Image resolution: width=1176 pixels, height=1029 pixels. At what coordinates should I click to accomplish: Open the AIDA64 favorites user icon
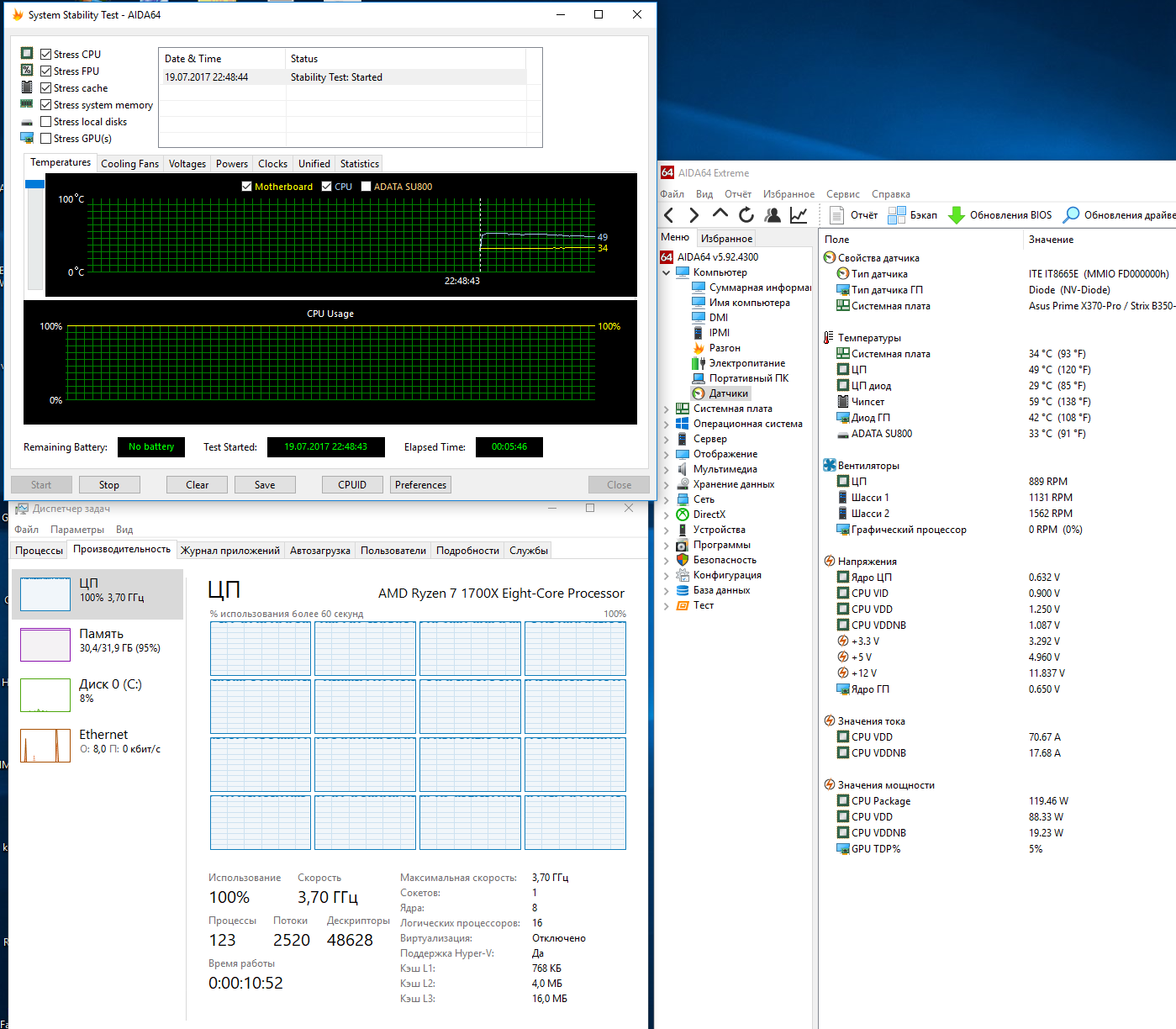click(x=773, y=215)
